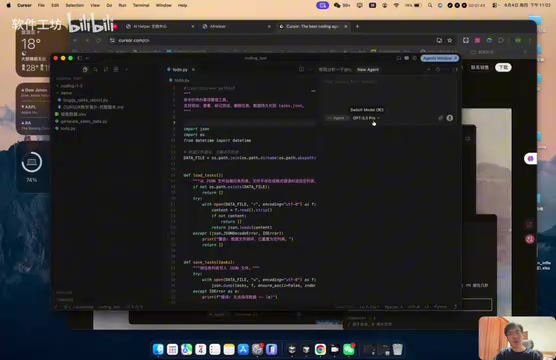Bookmark the page with the star icon
Image resolution: width=556 pixels, height=360 pixels.
tap(450, 40)
